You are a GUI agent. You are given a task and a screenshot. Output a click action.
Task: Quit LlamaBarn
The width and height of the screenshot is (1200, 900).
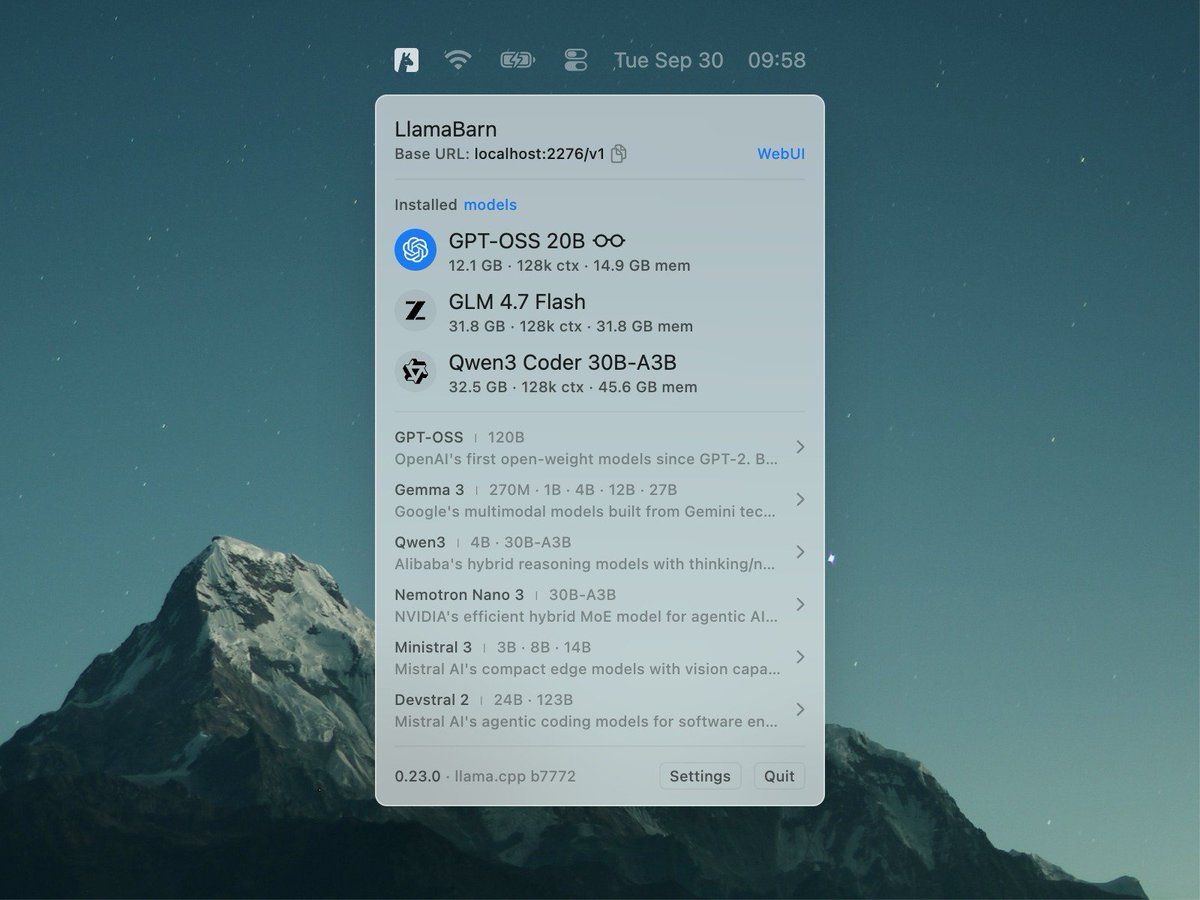(779, 776)
